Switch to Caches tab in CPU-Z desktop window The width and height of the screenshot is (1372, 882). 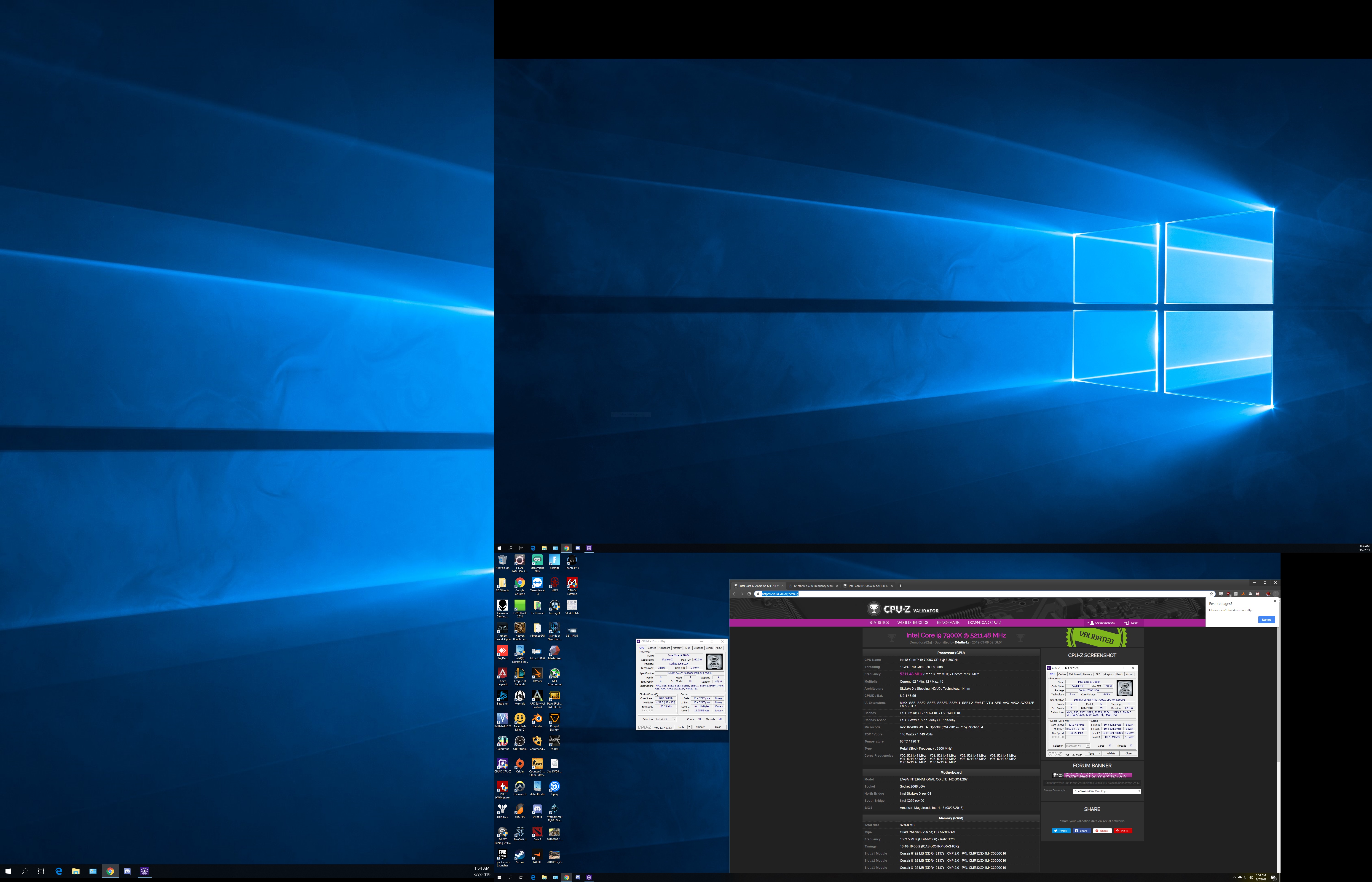click(x=652, y=648)
